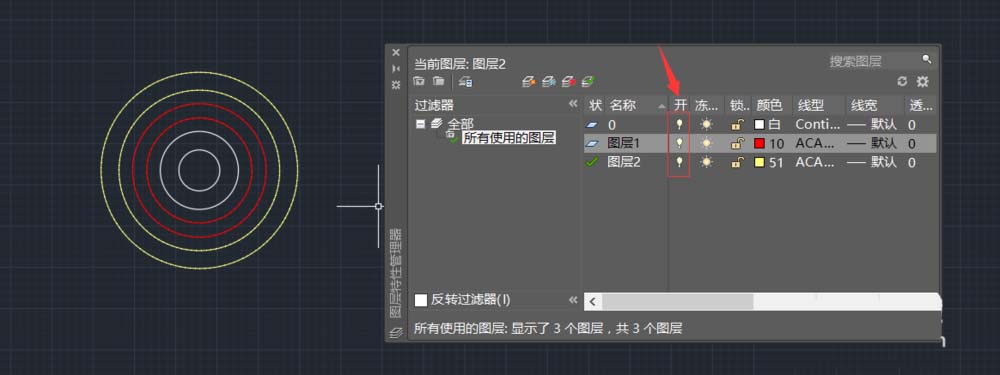Image resolution: width=1000 pixels, height=375 pixels.
Task: Click the Delete Layer icon
Action: coord(568,82)
